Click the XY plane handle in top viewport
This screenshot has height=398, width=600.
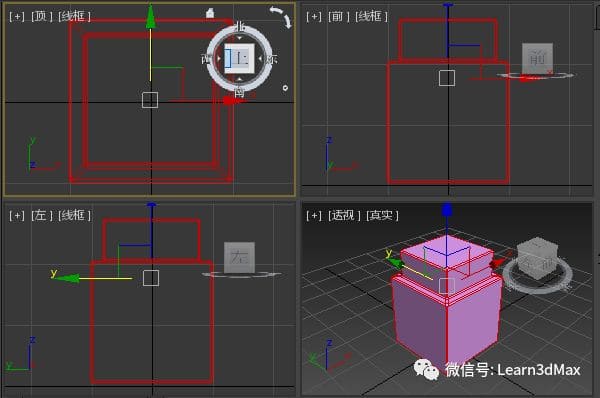coord(168,84)
